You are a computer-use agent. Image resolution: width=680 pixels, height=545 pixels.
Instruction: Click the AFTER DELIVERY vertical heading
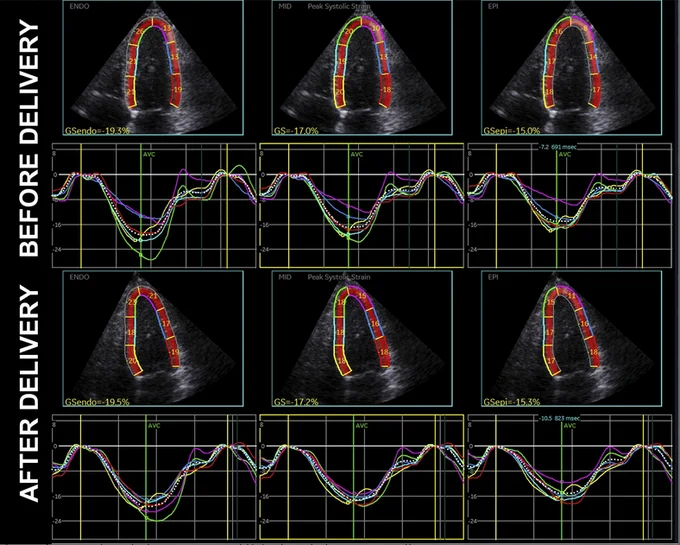pos(29,394)
